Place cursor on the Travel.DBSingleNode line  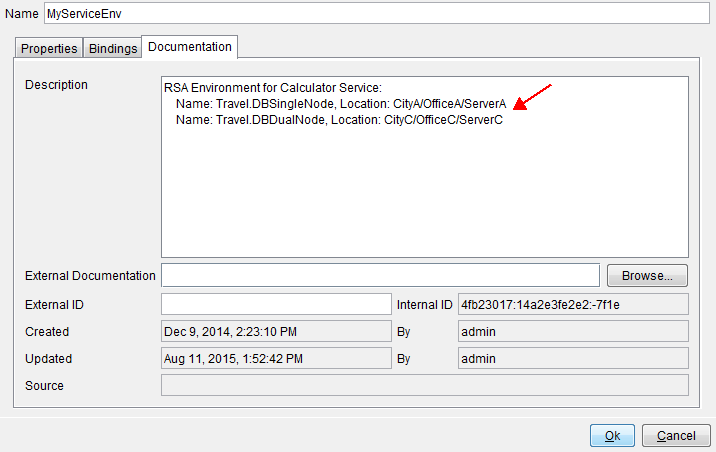click(342, 104)
